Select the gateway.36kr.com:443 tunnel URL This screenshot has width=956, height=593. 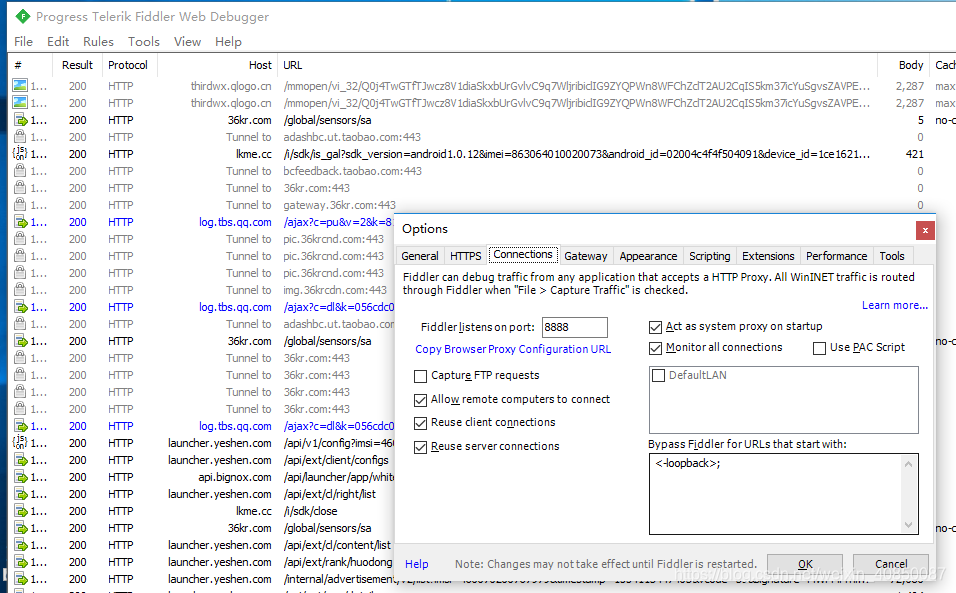(339, 205)
